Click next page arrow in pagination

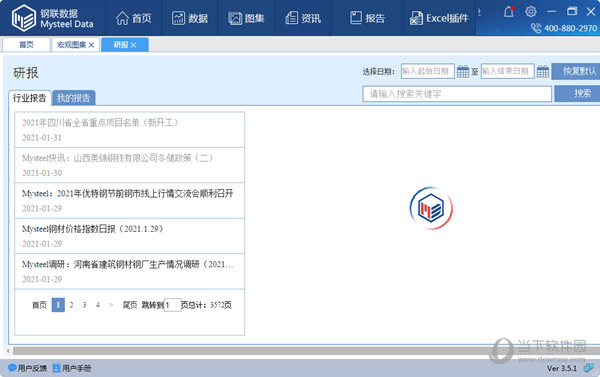coord(111,305)
